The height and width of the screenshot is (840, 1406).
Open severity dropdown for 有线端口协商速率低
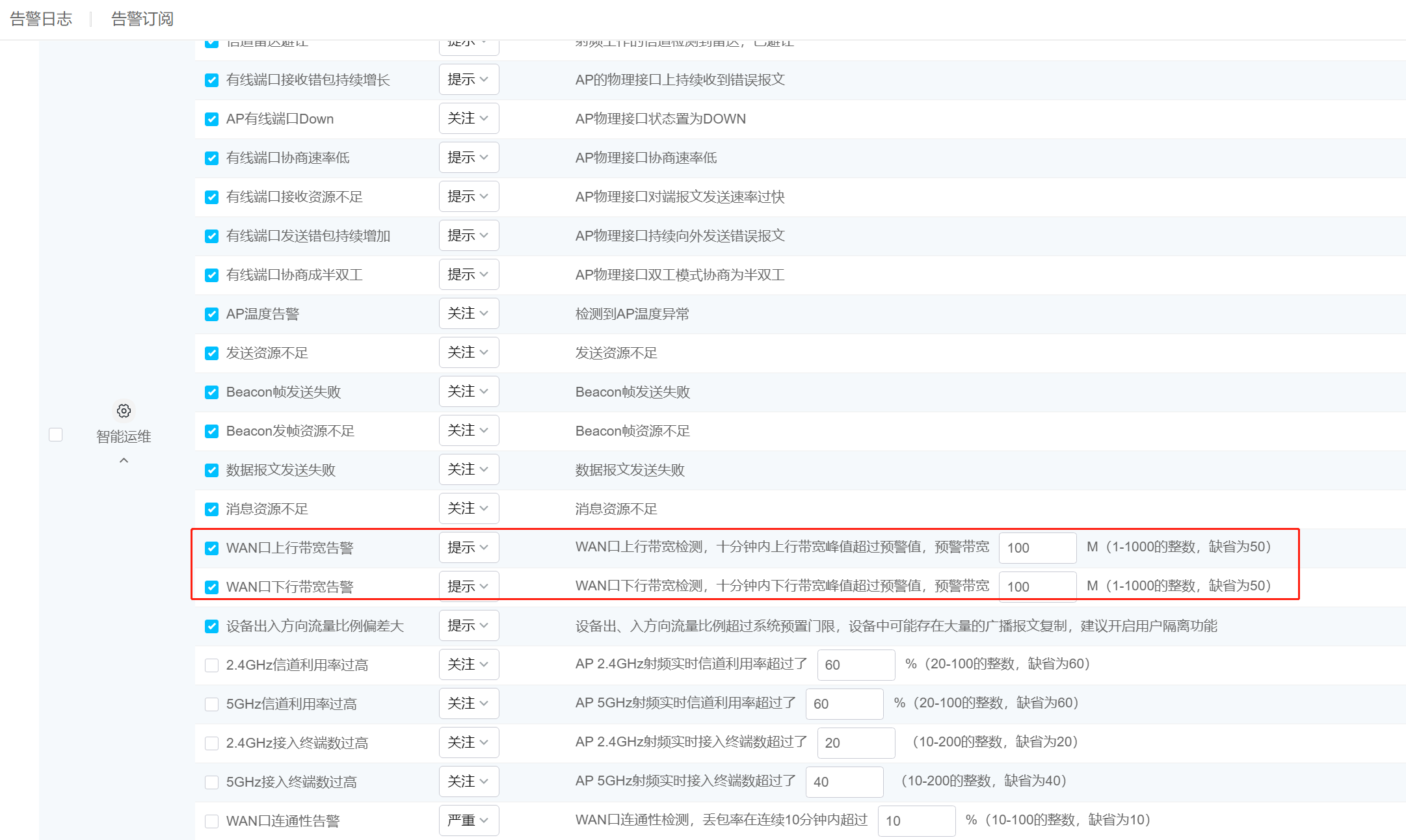click(x=468, y=157)
